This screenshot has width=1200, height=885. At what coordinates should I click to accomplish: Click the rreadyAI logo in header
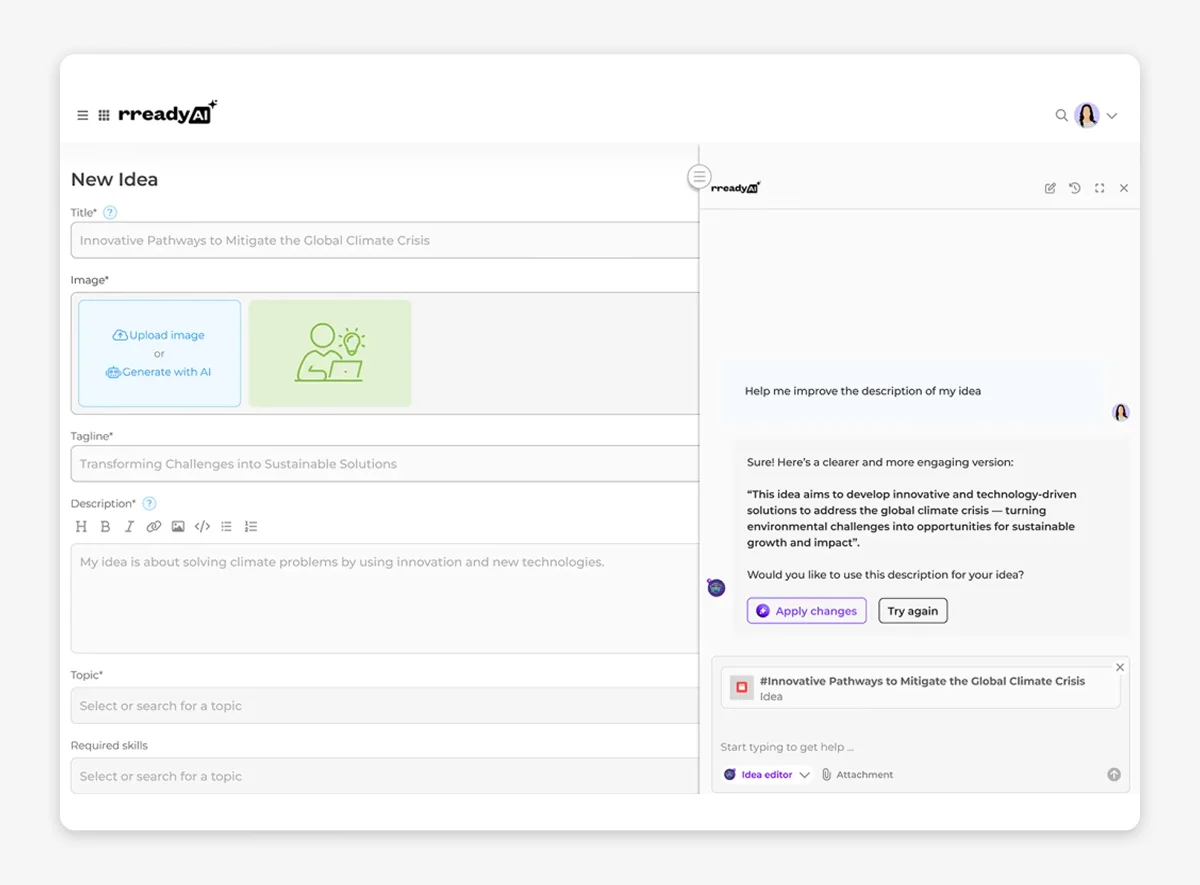167,113
